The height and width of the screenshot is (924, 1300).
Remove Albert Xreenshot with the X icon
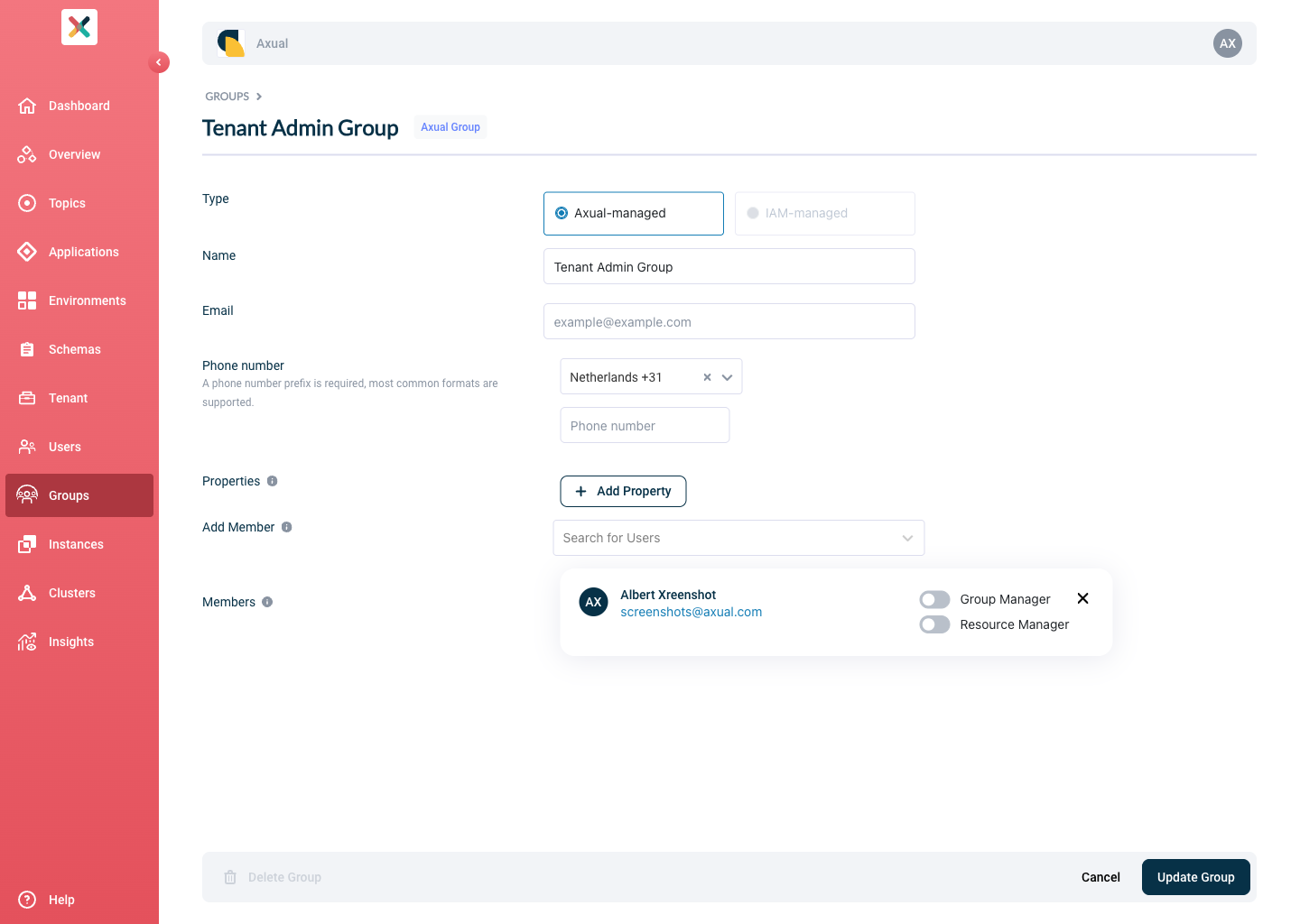point(1083,598)
